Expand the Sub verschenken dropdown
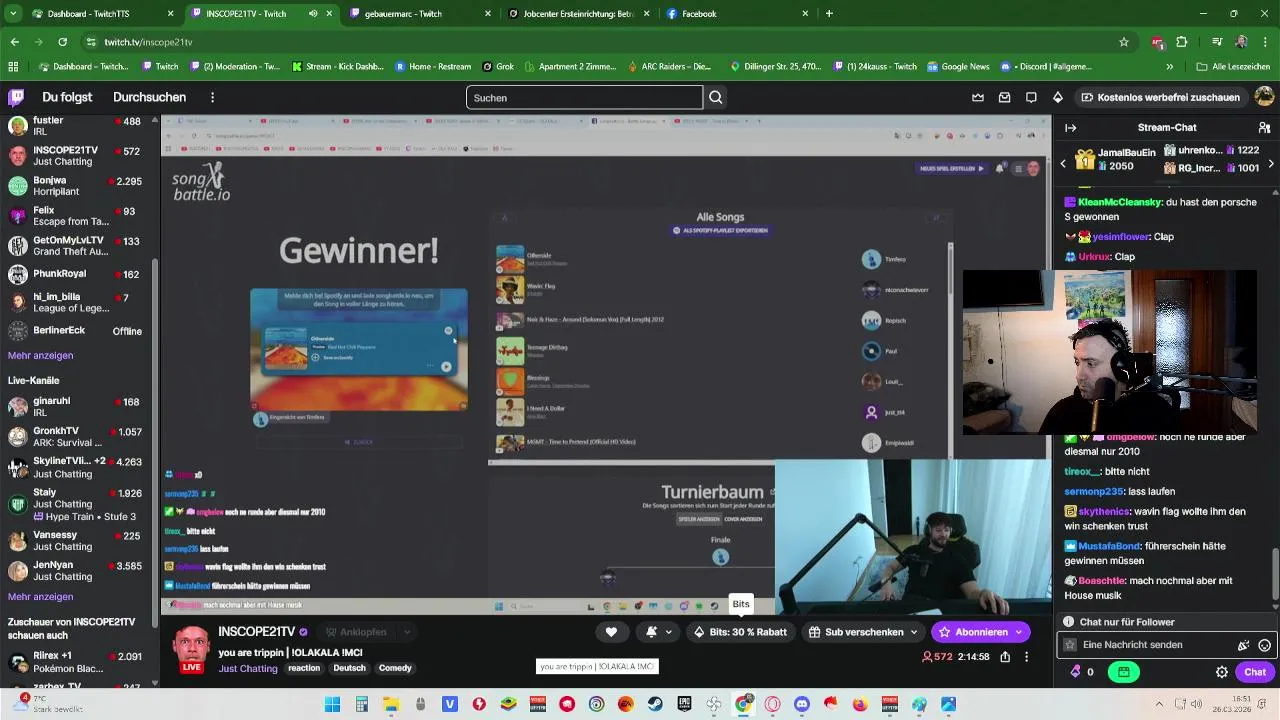 (x=913, y=632)
